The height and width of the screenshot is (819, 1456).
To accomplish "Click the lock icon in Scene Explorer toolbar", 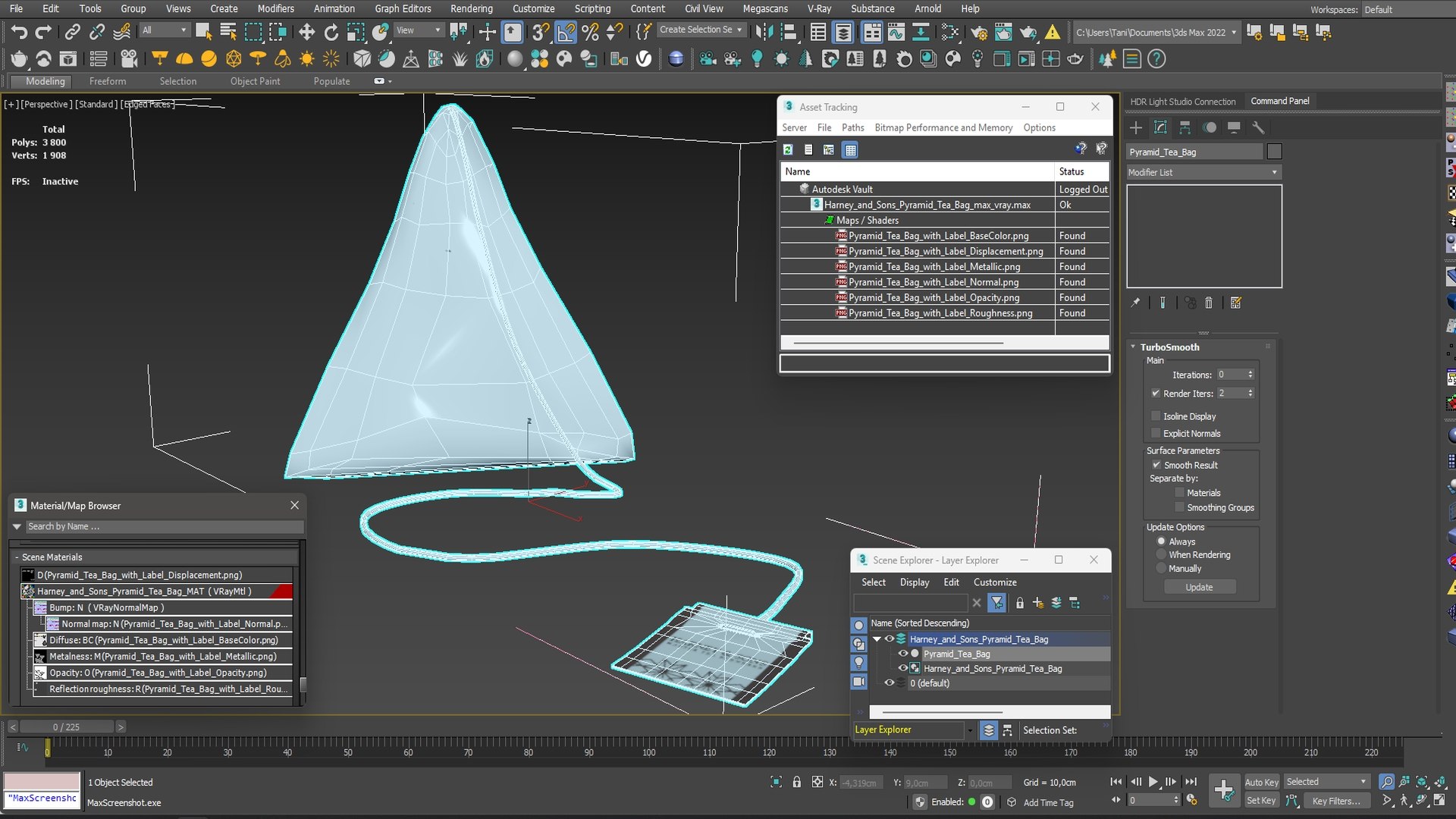I will [x=1020, y=603].
